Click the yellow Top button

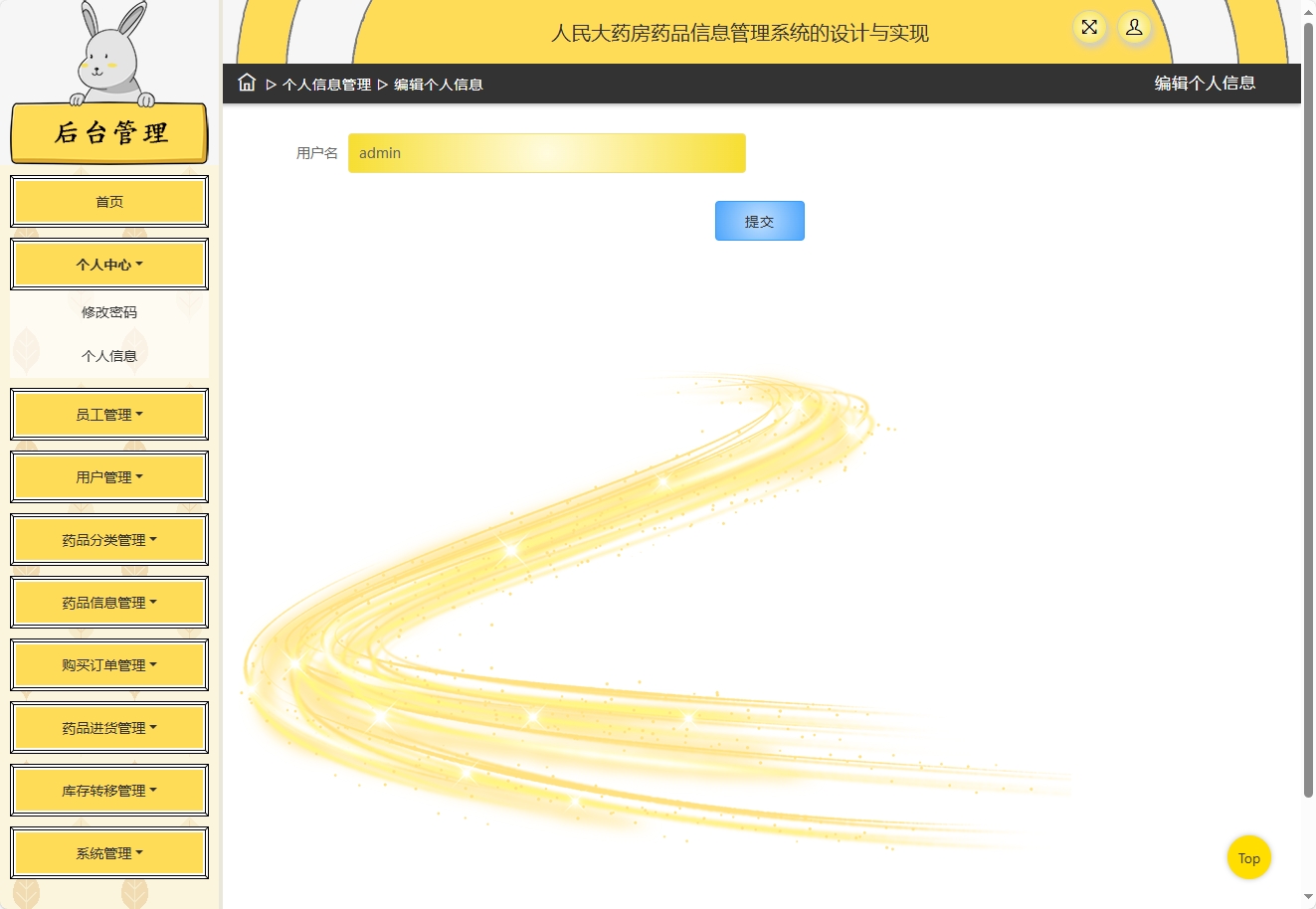point(1249,857)
